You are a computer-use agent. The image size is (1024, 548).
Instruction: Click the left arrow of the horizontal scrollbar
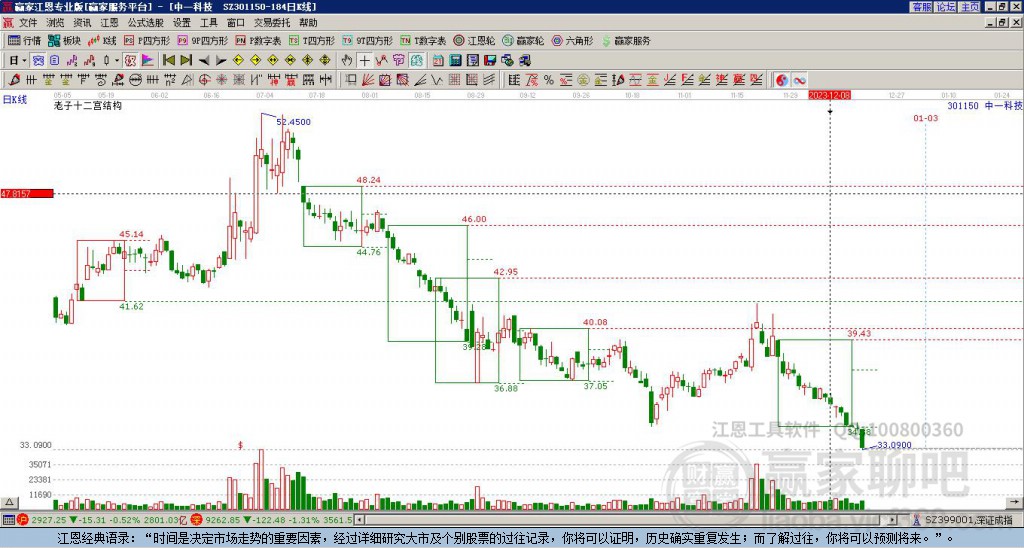point(360,520)
